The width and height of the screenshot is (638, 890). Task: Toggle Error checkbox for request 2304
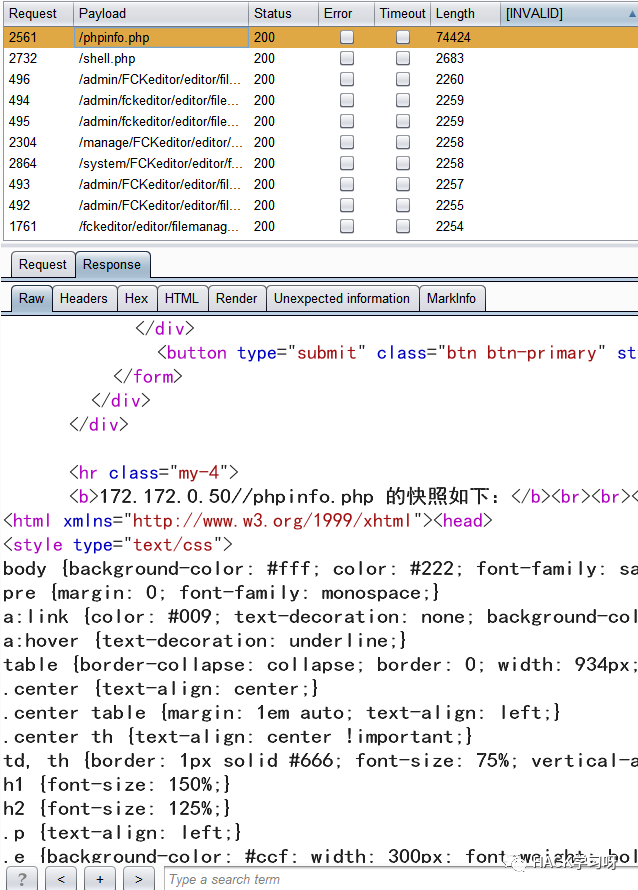[347, 142]
